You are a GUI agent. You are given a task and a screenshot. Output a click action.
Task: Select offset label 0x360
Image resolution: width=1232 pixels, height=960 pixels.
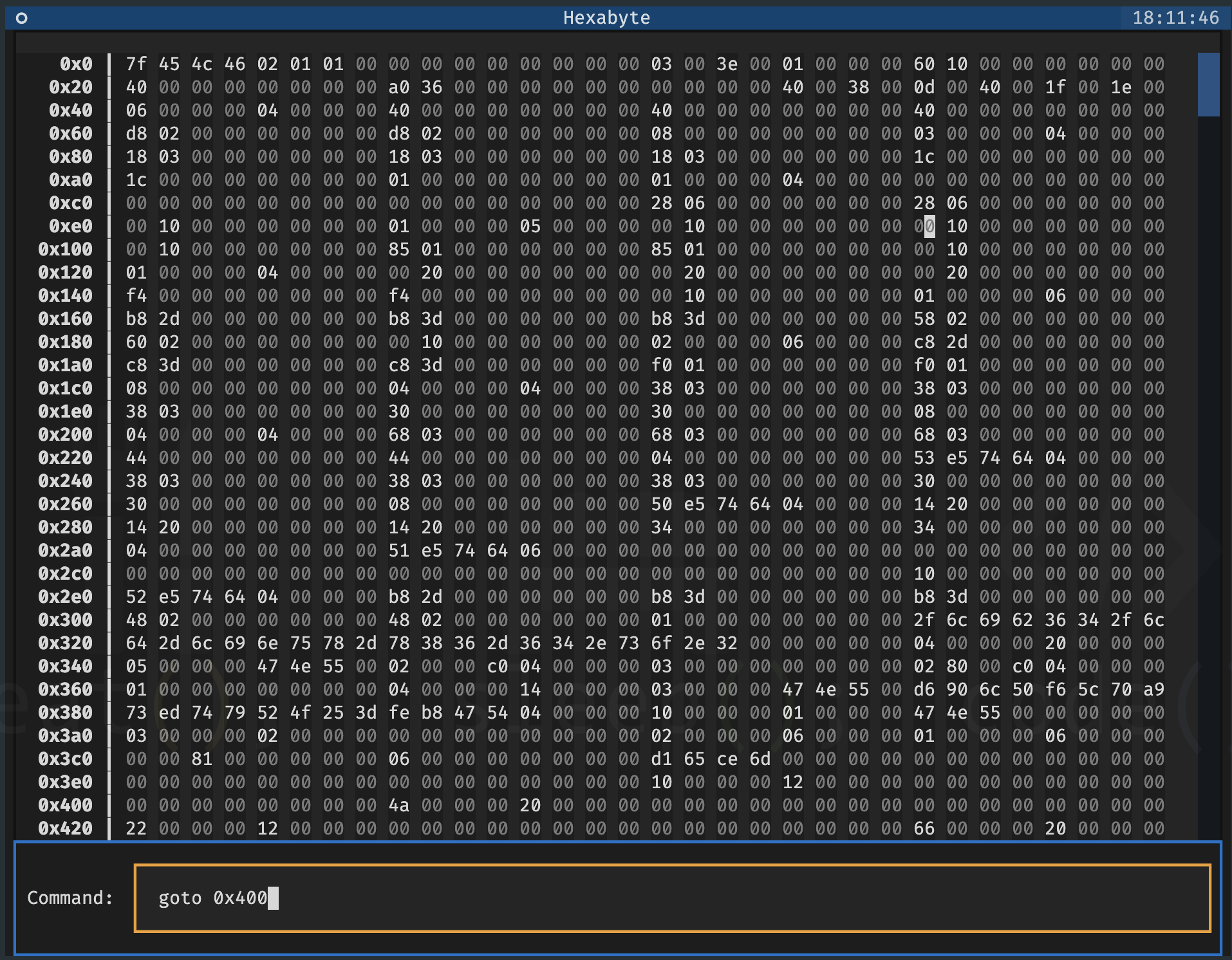(66, 689)
